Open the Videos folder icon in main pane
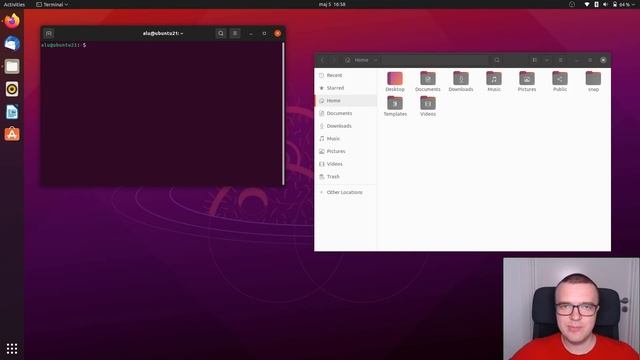This screenshot has height=360, width=640. (428, 106)
